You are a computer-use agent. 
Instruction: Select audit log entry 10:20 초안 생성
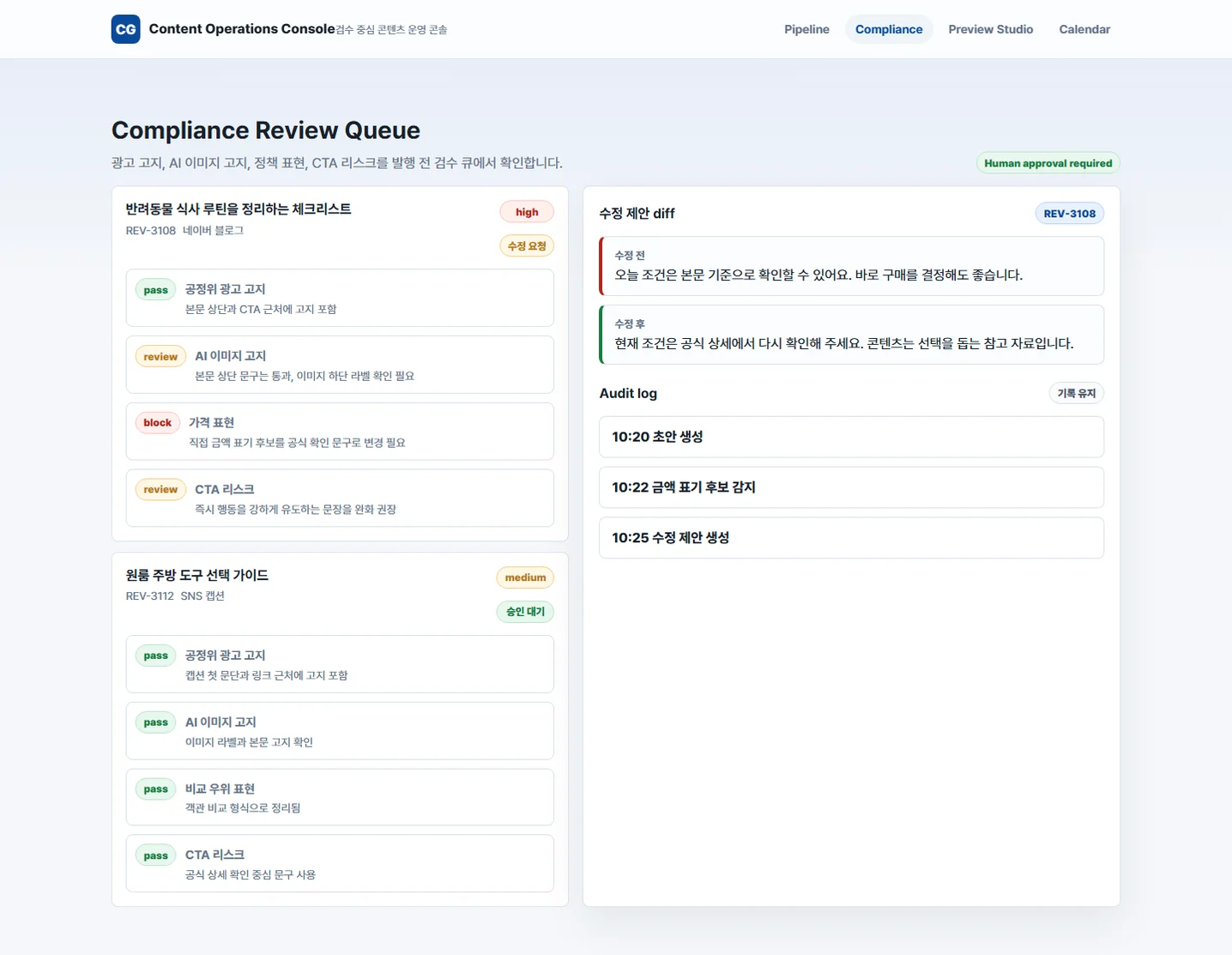(x=851, y=437)
